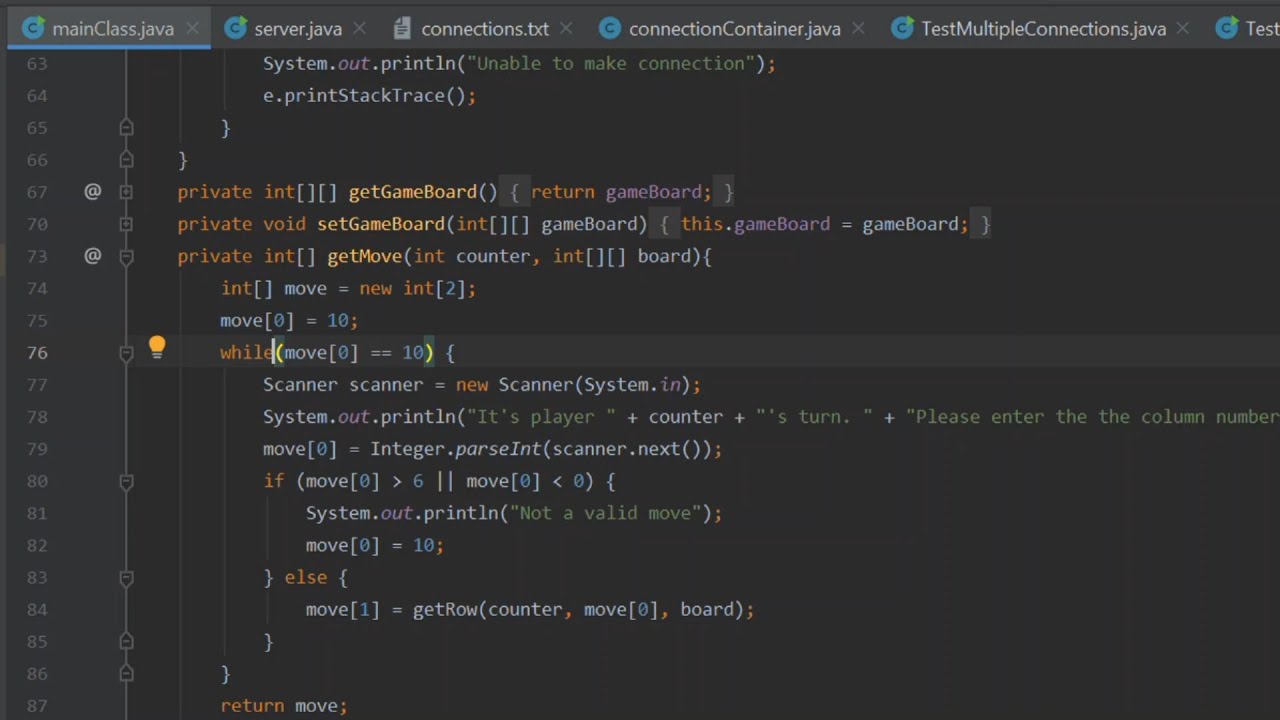Click 'int[] move = new int[2];' line
The width and height of the screenshot is (1280, 720).
tap(348, 288)
